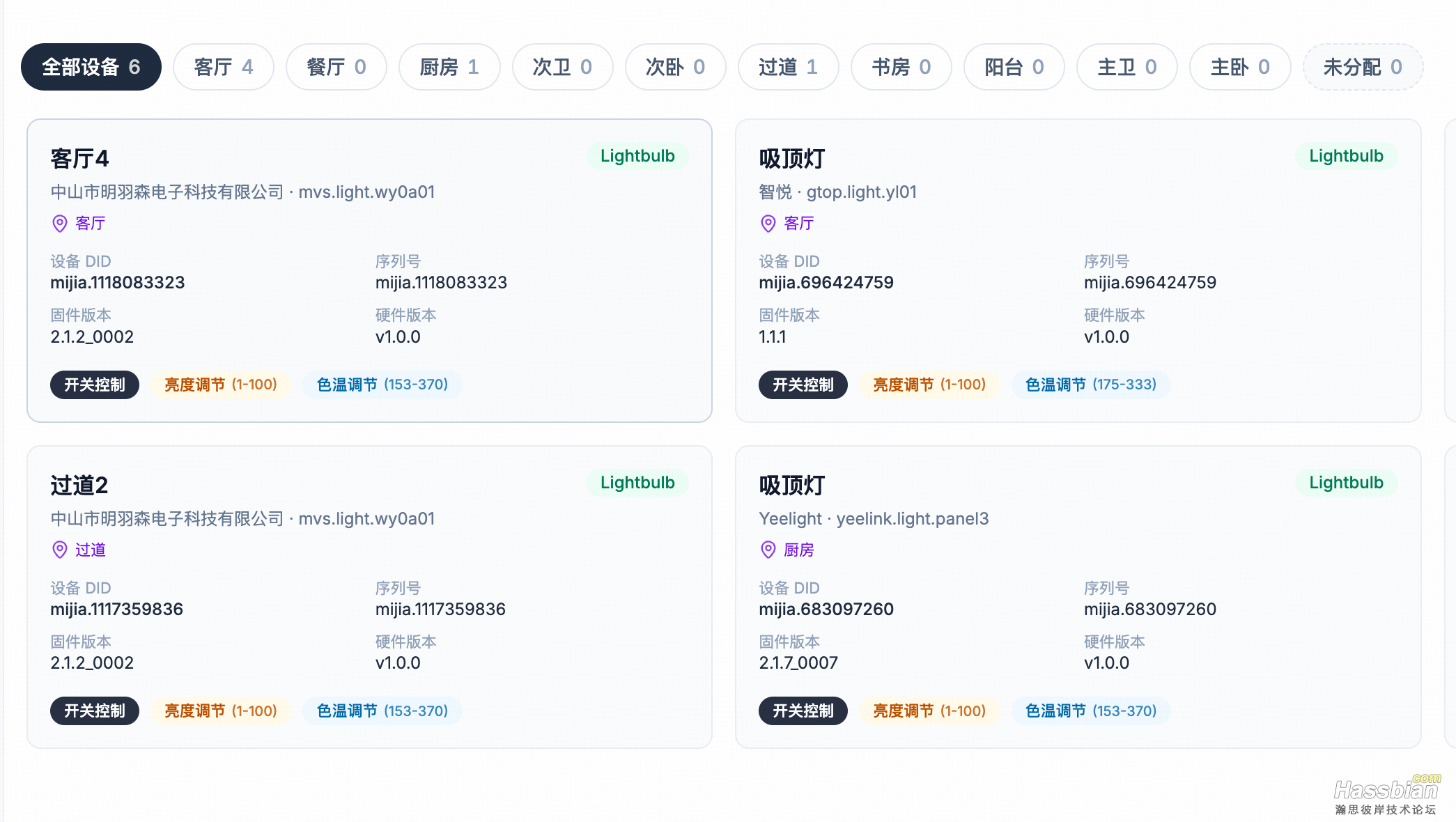Image resolution: width=1456 pixels, height=822 pixels.
Task: Show the 未分配 devices tab
Action: pos(1363,67)
